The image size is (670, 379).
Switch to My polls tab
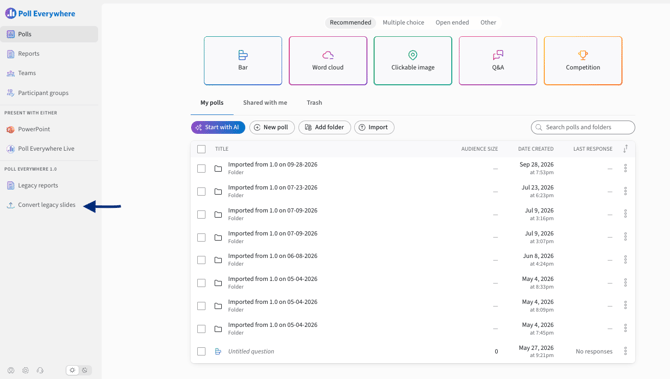212,103
